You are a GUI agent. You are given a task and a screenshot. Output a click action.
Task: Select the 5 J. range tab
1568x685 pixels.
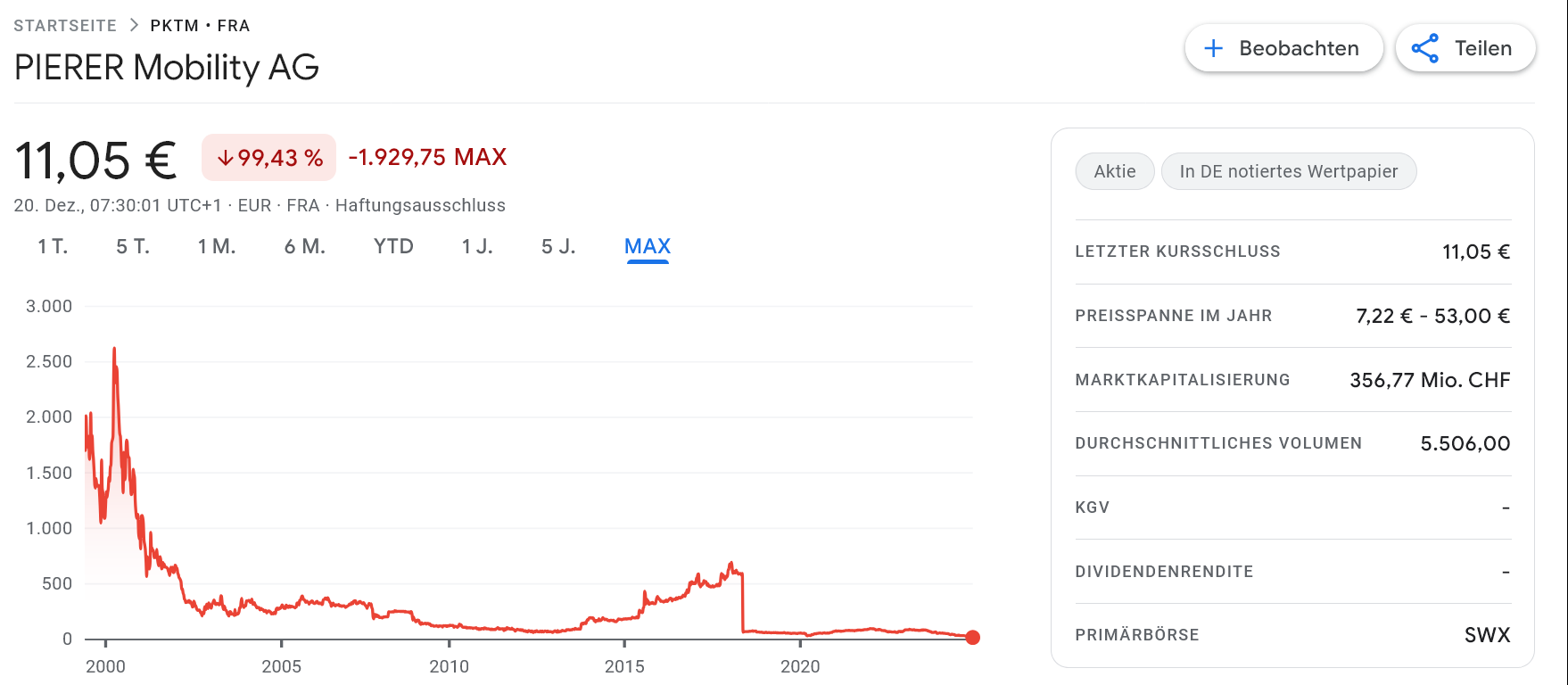(558, 246)
